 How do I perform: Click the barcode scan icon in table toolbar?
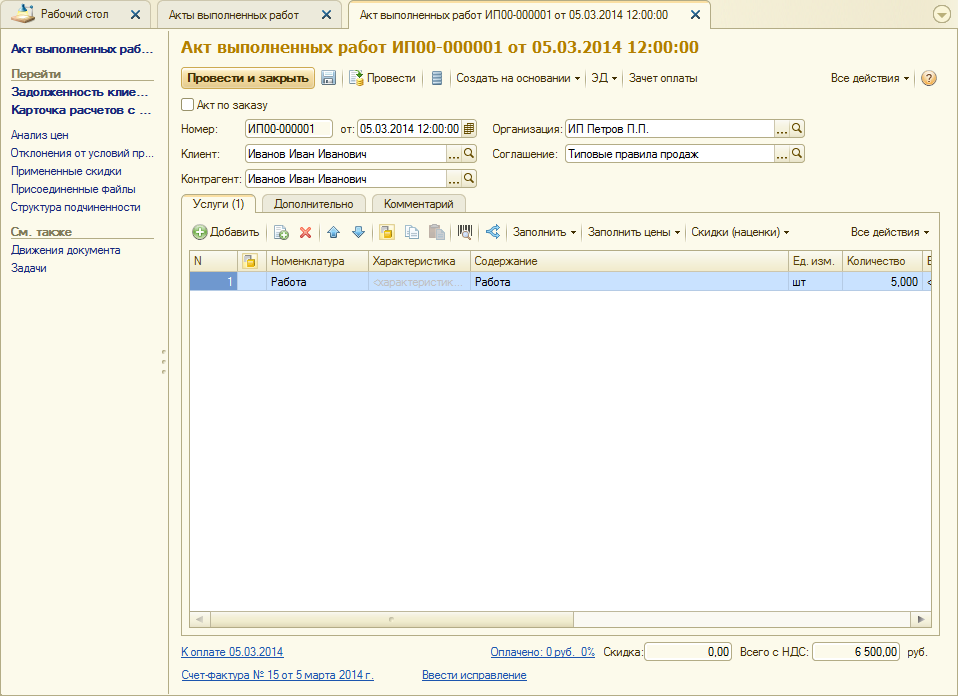tap(465, 232)
